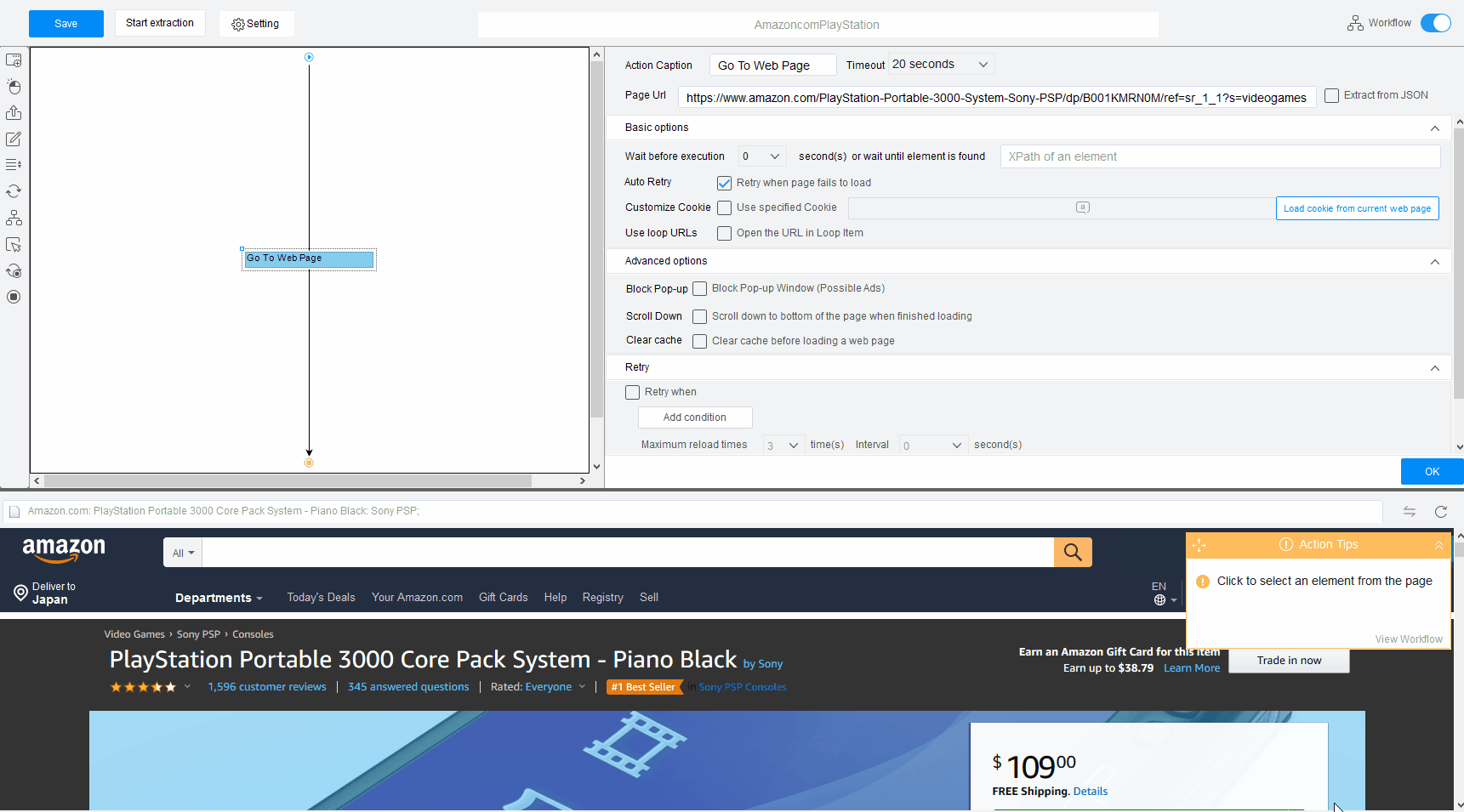Viewport: 1464px width, 812px height.
Task: Enable the Retry when checkbox
Action: (632, 392)
